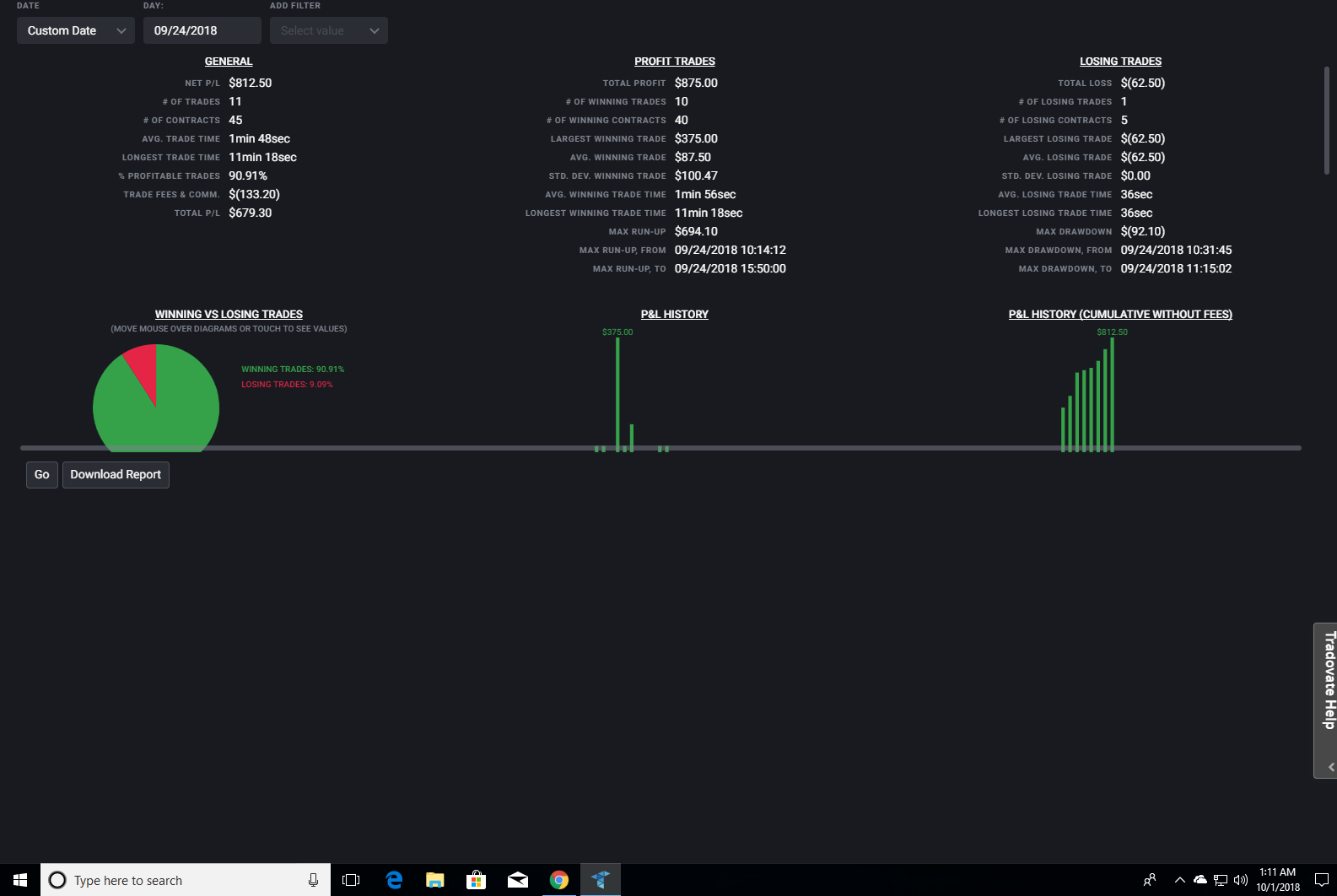Screen dimensions: 1337x896
Task: Open Google Chrome from taskbar
Action: click(558, 880)
